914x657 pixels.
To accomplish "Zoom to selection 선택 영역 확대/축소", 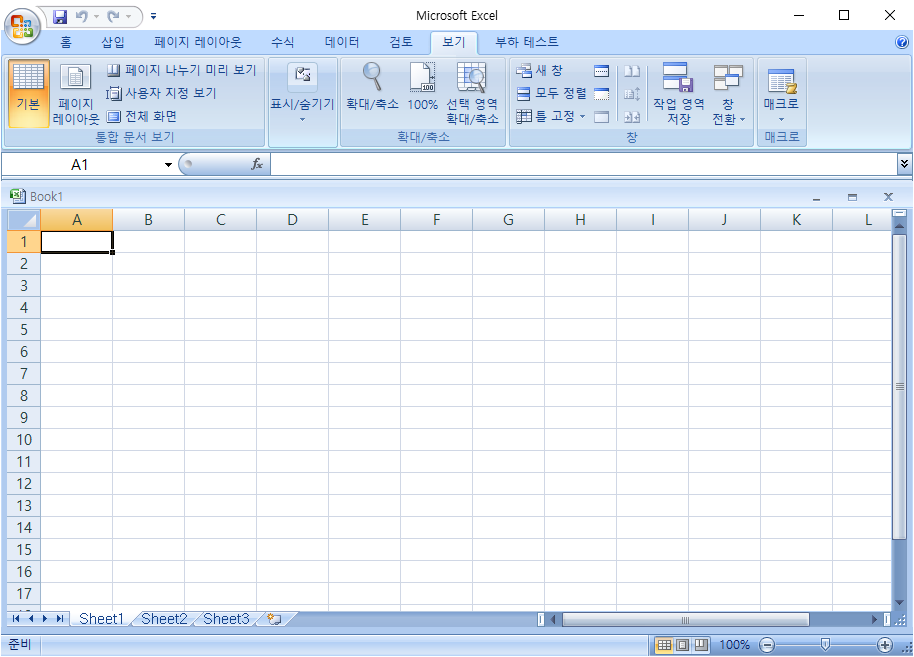I will (x=472, y=93).
